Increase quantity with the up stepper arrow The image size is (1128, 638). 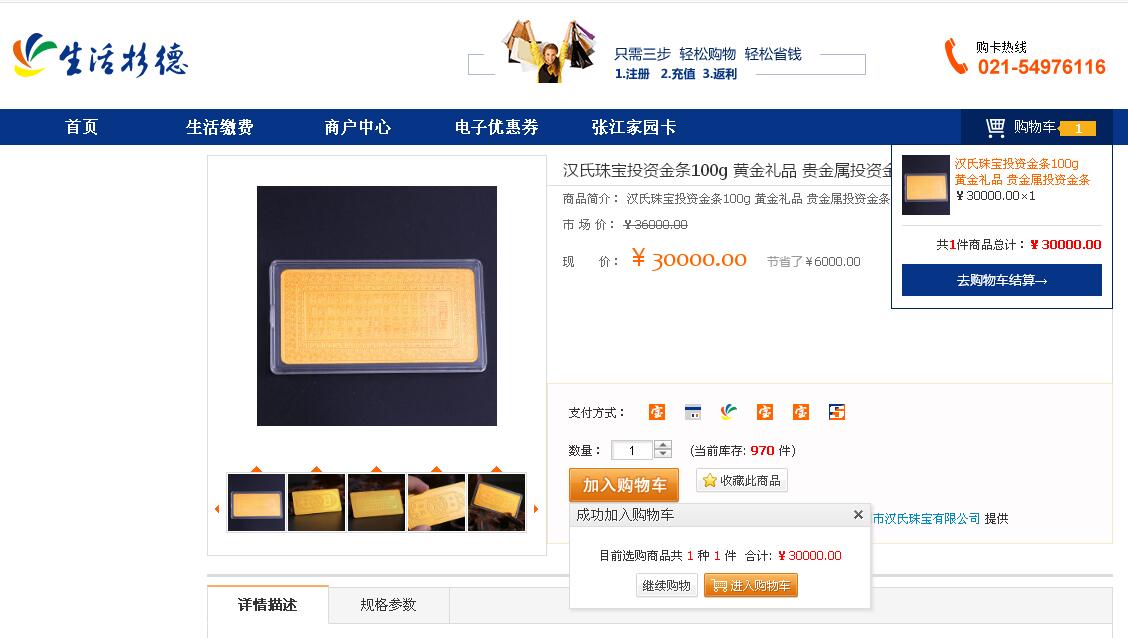click(663, 445)
